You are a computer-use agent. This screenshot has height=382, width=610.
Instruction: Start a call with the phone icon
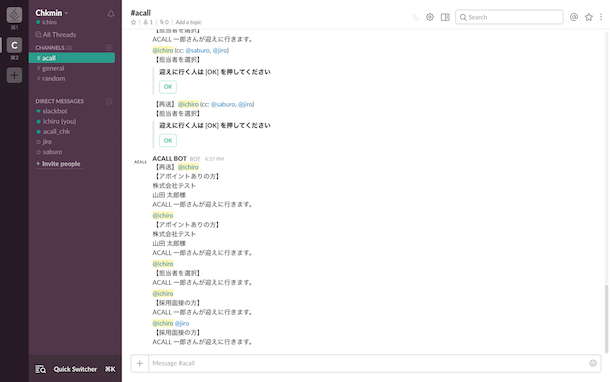(x=416, y=17)
